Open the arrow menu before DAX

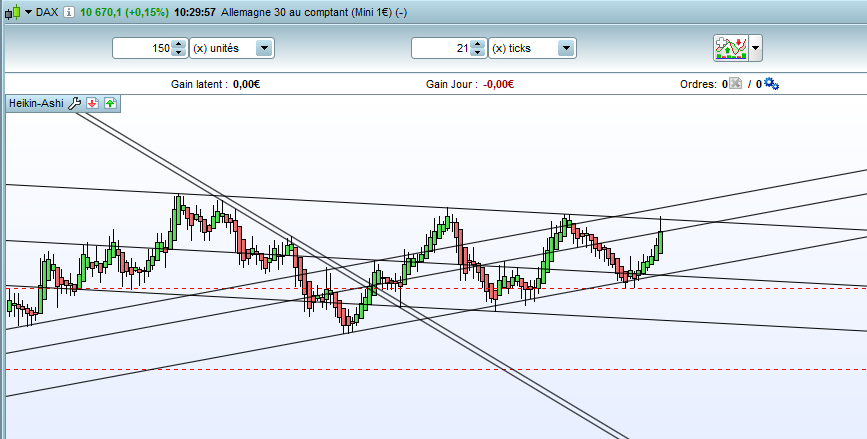[x=28, y=12]
